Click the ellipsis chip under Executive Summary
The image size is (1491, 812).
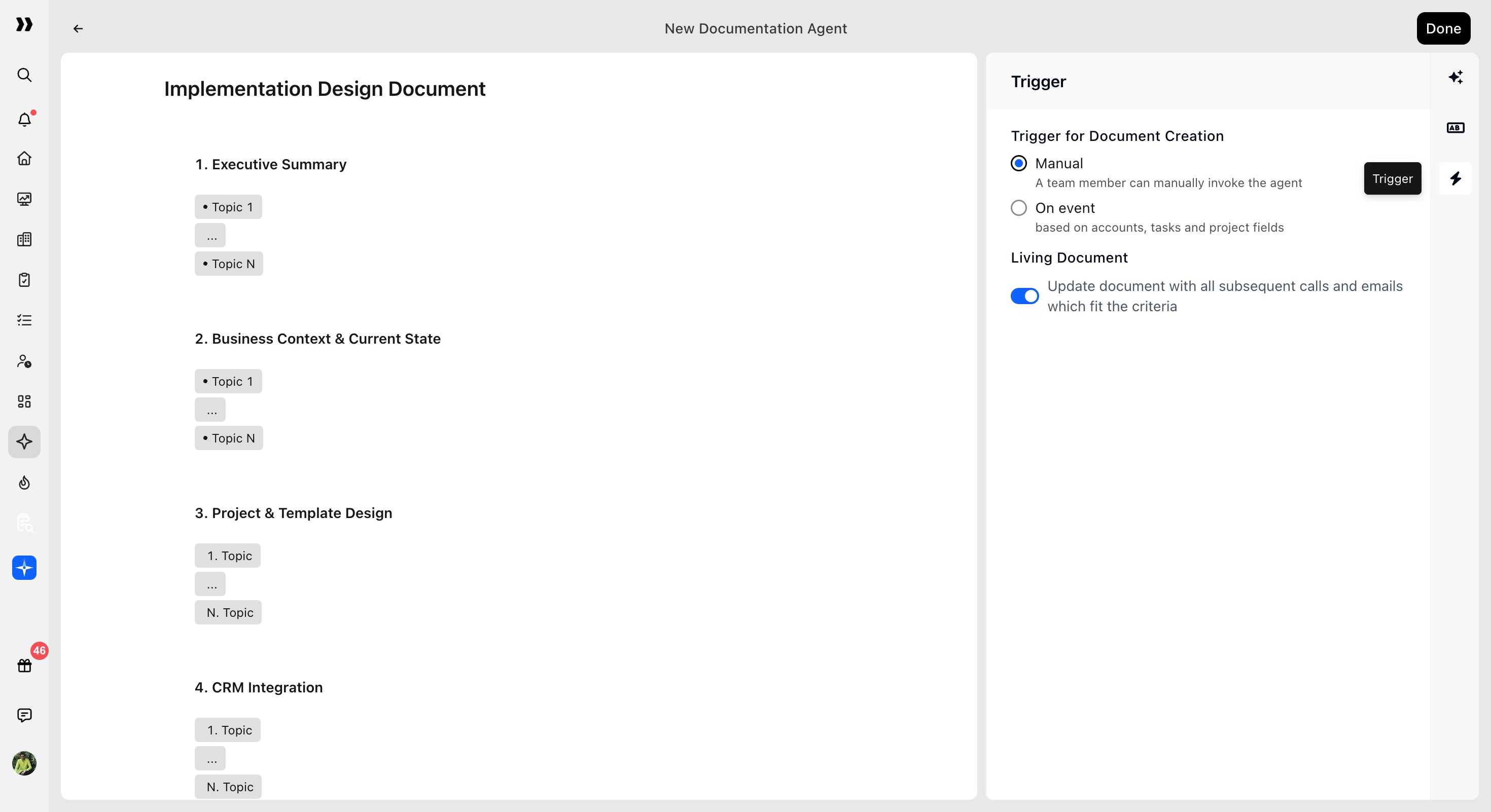click(x=210, y=235)
